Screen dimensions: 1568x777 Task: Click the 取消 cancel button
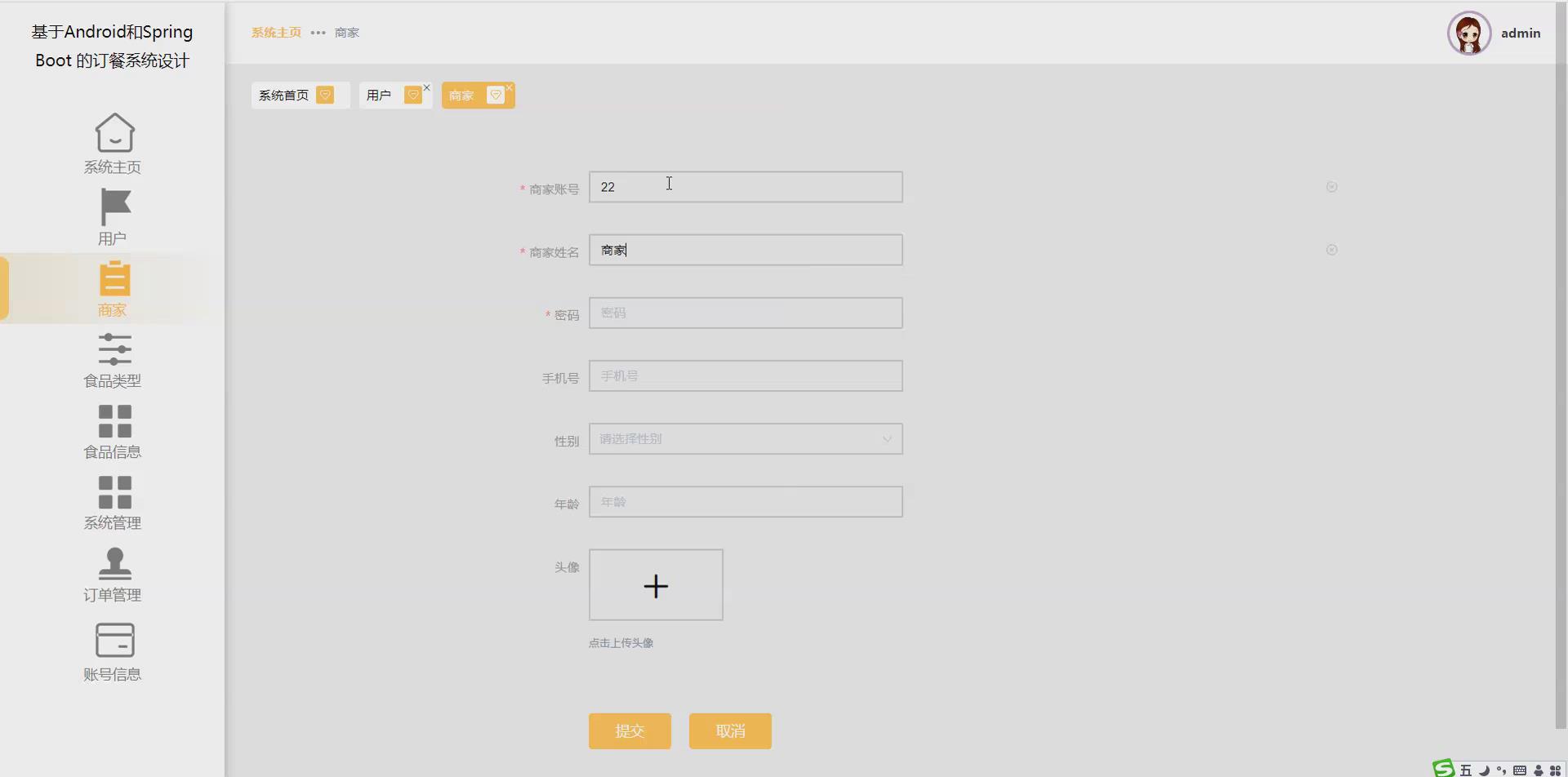[730, 731]
